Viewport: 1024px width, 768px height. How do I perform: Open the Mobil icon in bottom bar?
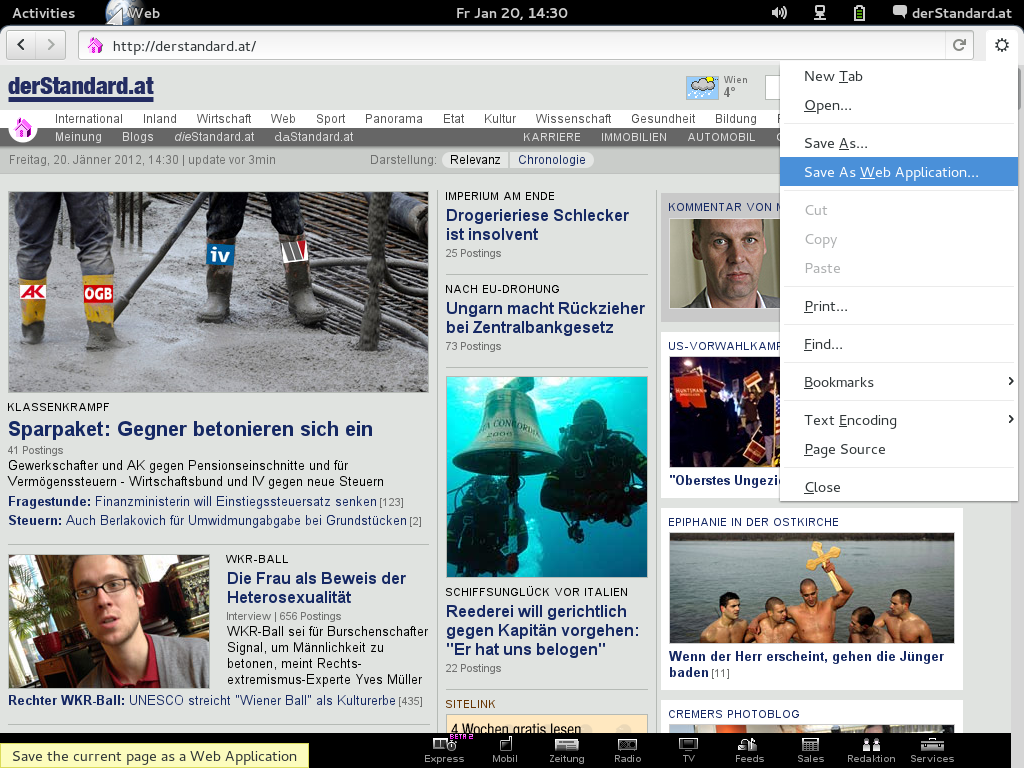(x=505, y=750)
